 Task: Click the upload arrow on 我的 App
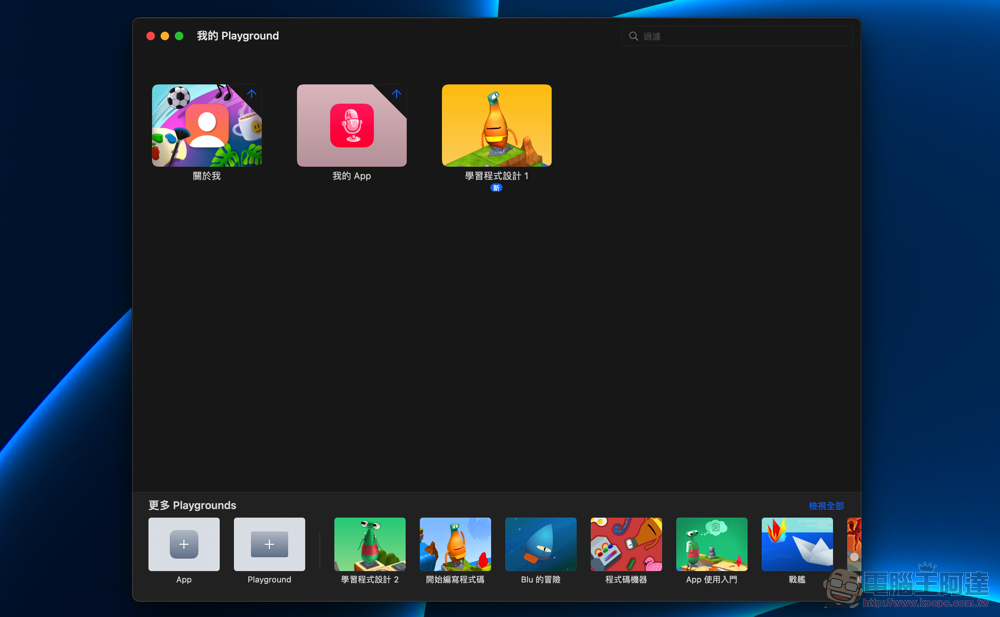[x=397, y=94]
